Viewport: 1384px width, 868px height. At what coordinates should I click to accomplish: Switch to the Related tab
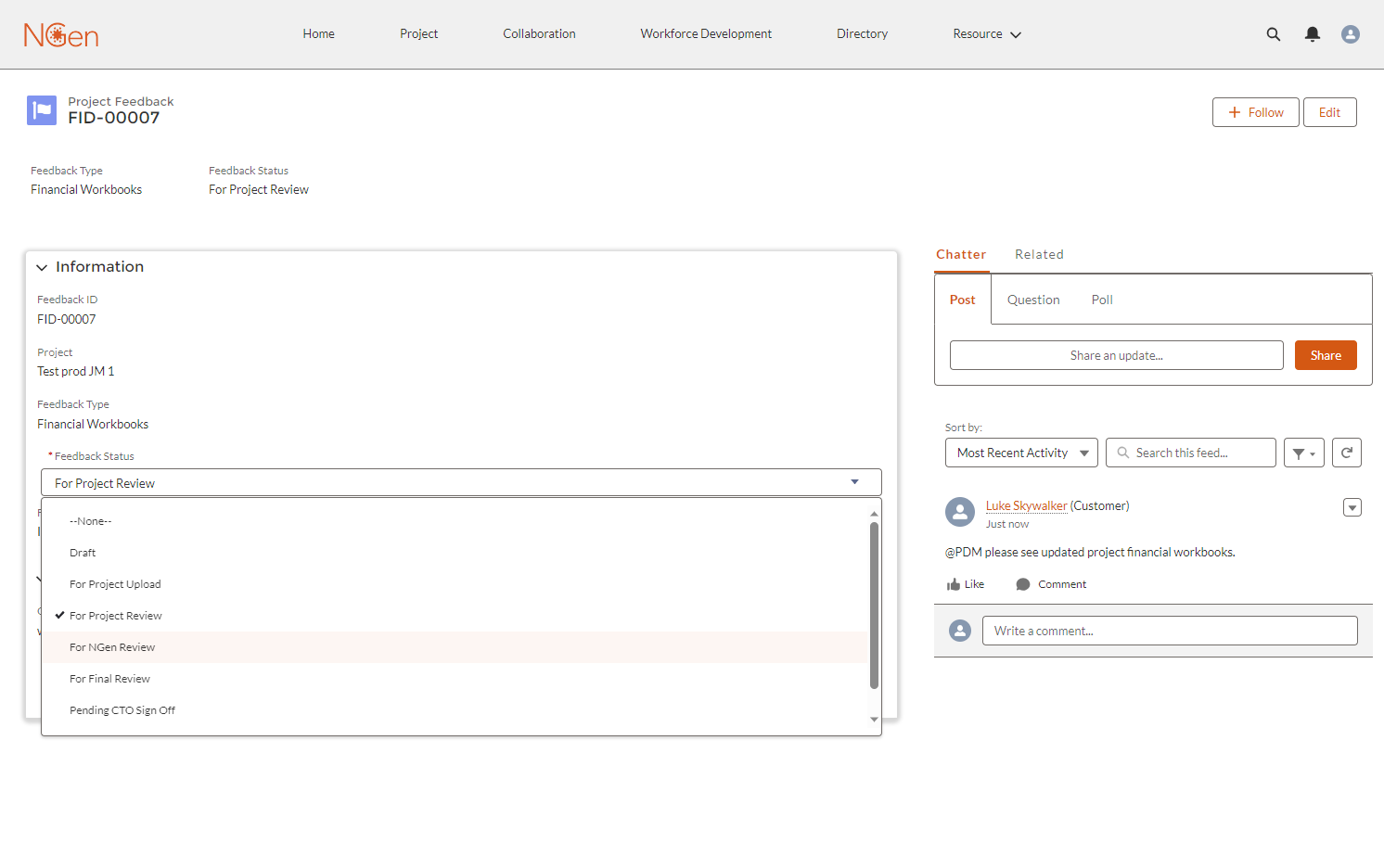1039,254
